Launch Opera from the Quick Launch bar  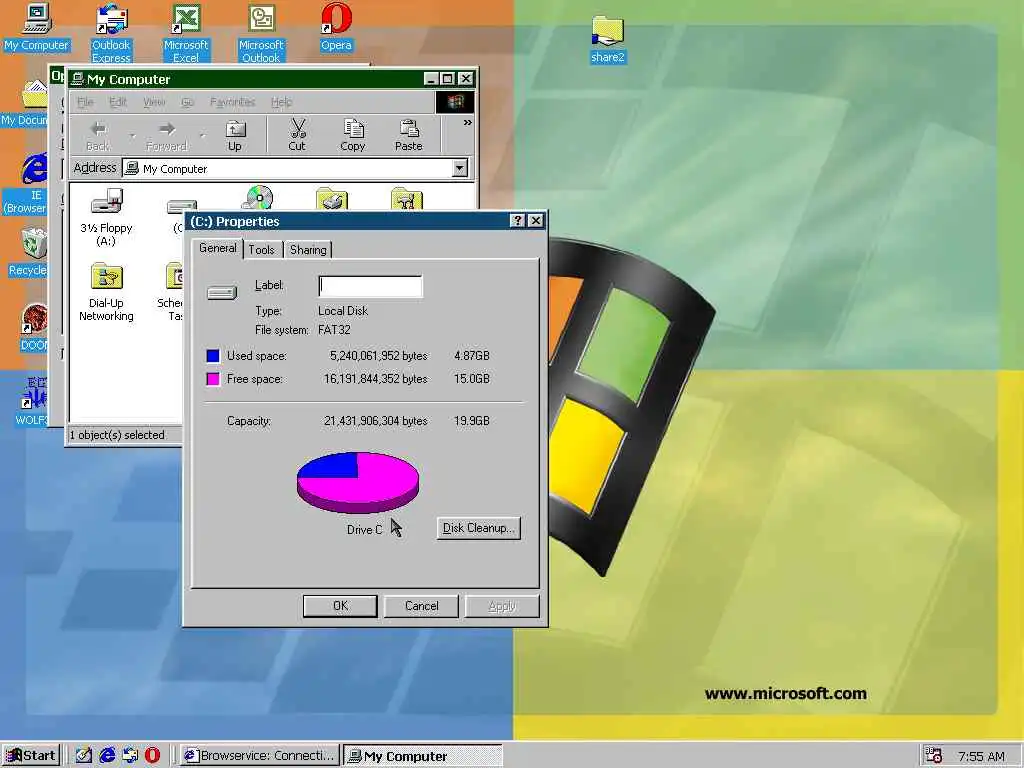(152, 756)
